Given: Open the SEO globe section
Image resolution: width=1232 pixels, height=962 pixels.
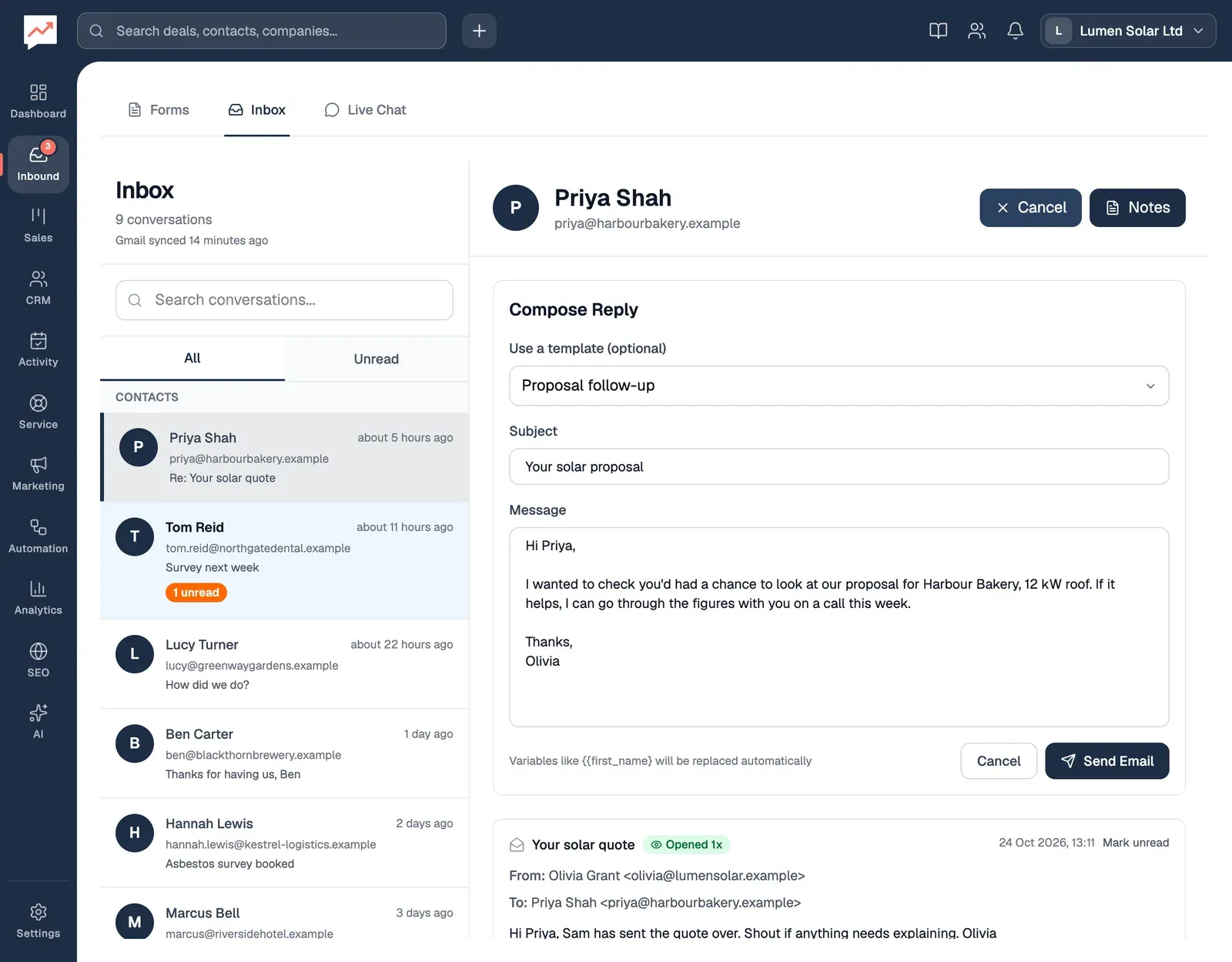Looking at the screenshot, I should (38, 660).
